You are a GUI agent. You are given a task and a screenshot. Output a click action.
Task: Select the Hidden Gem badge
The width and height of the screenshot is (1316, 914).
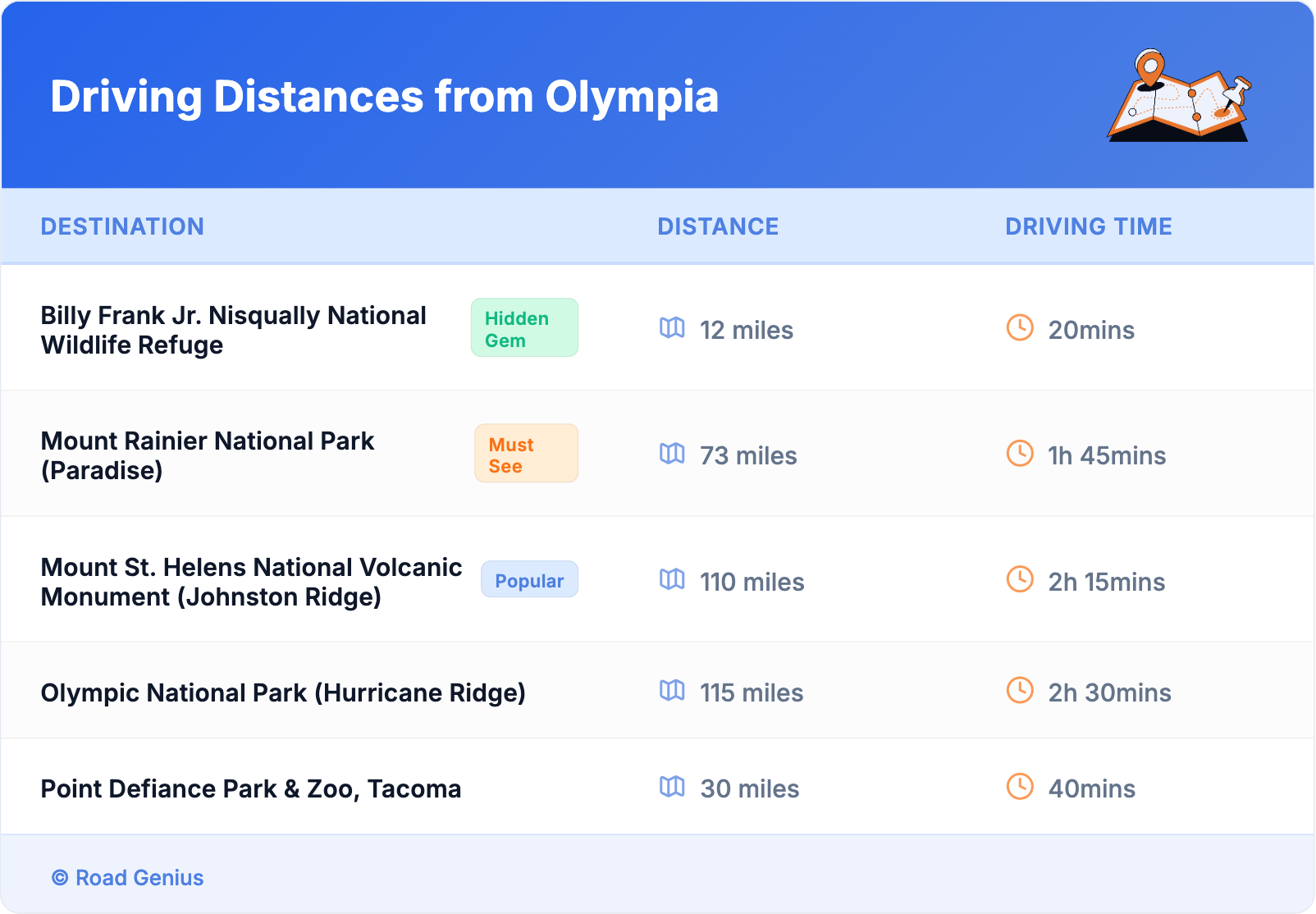click(x=524, y=328)
